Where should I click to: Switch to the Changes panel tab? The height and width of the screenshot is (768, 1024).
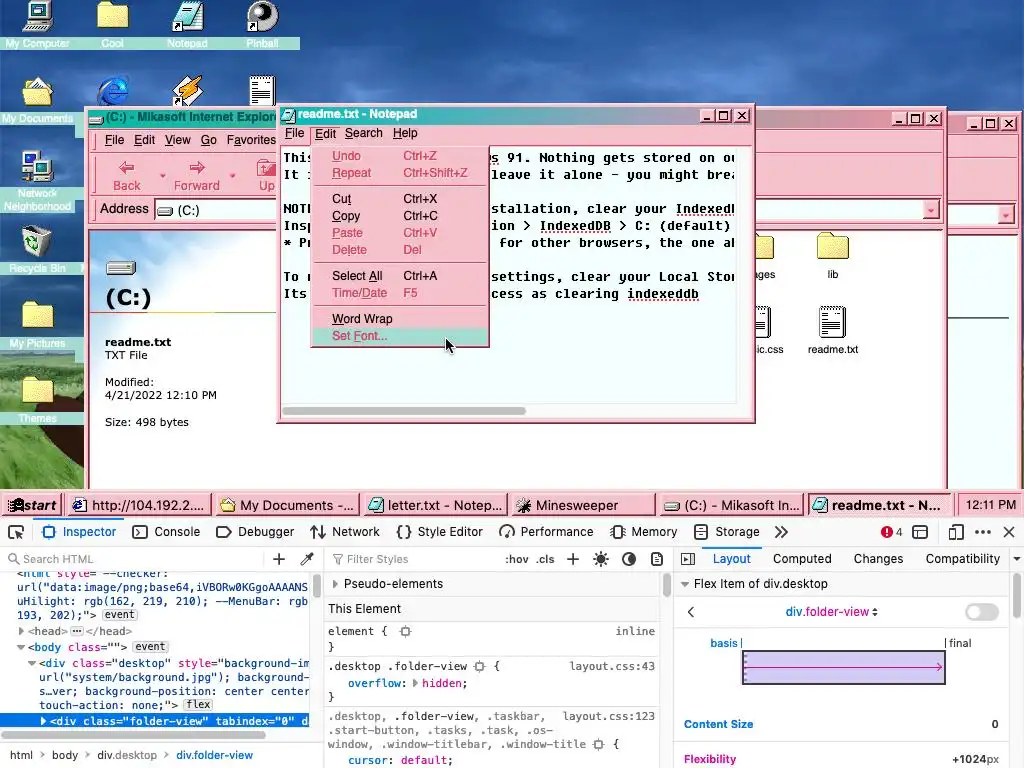click(878, 559)
